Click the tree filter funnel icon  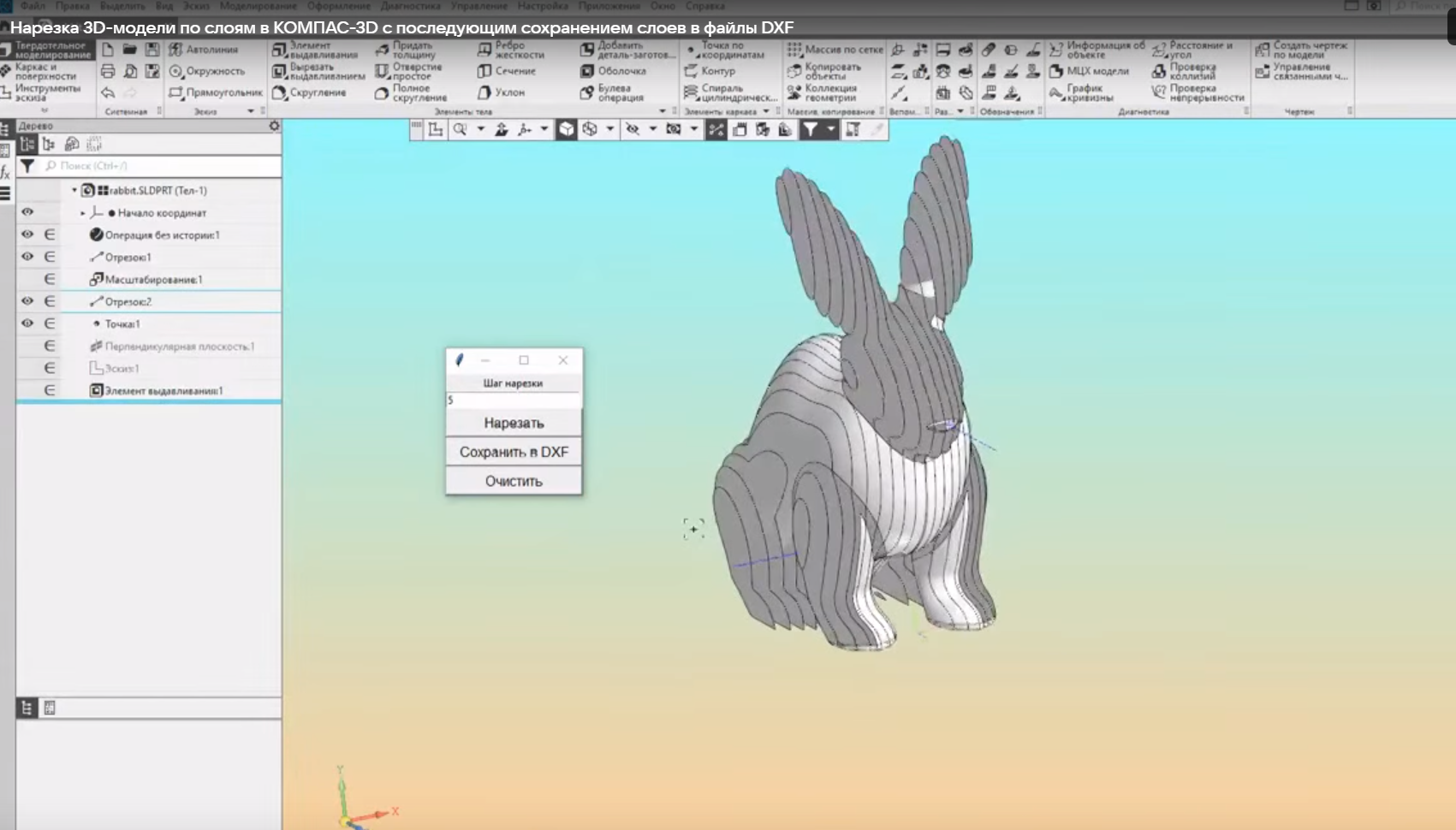click(27, 166)
